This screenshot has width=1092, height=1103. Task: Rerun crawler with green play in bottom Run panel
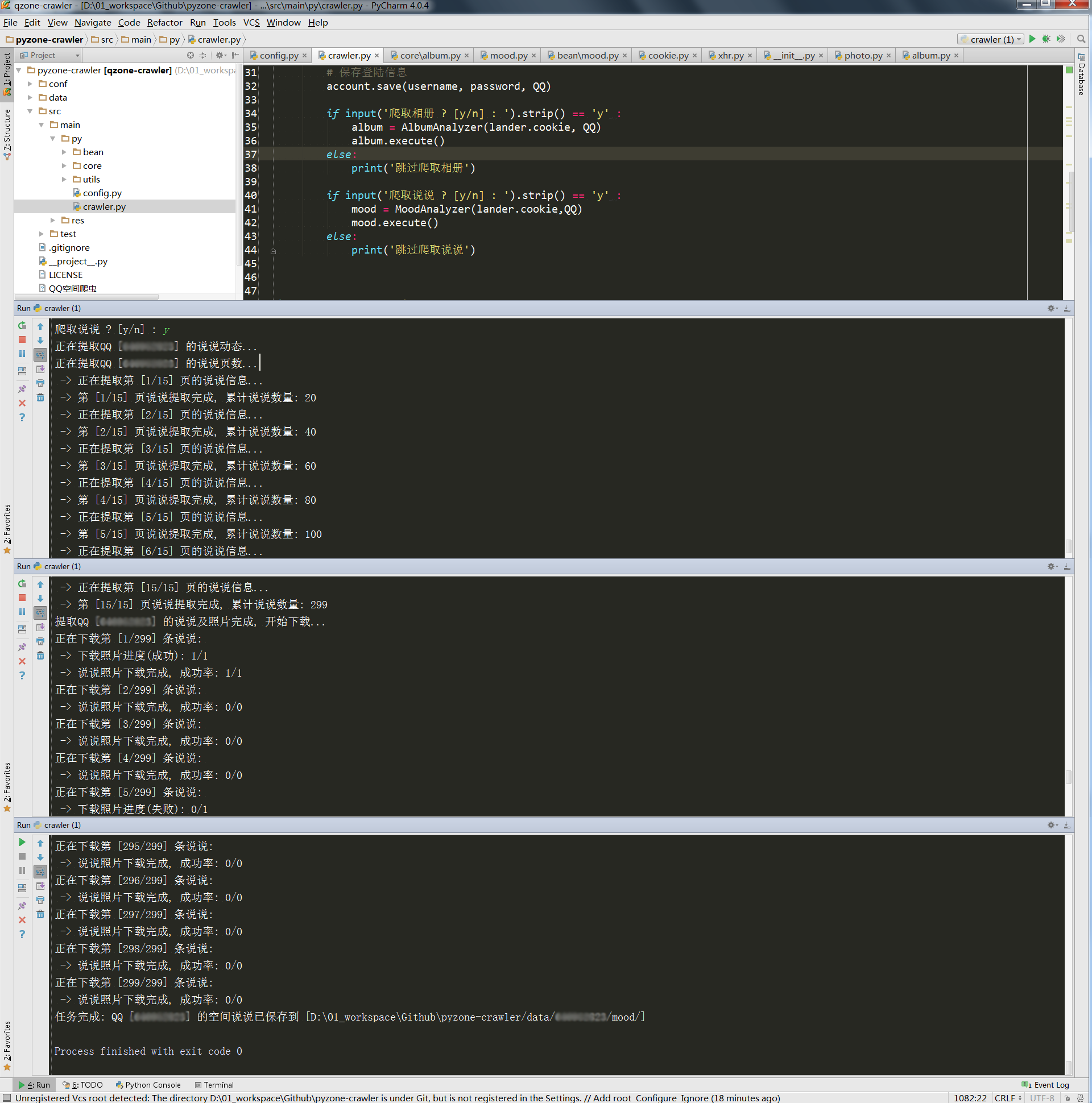click(x=22, y=842)
